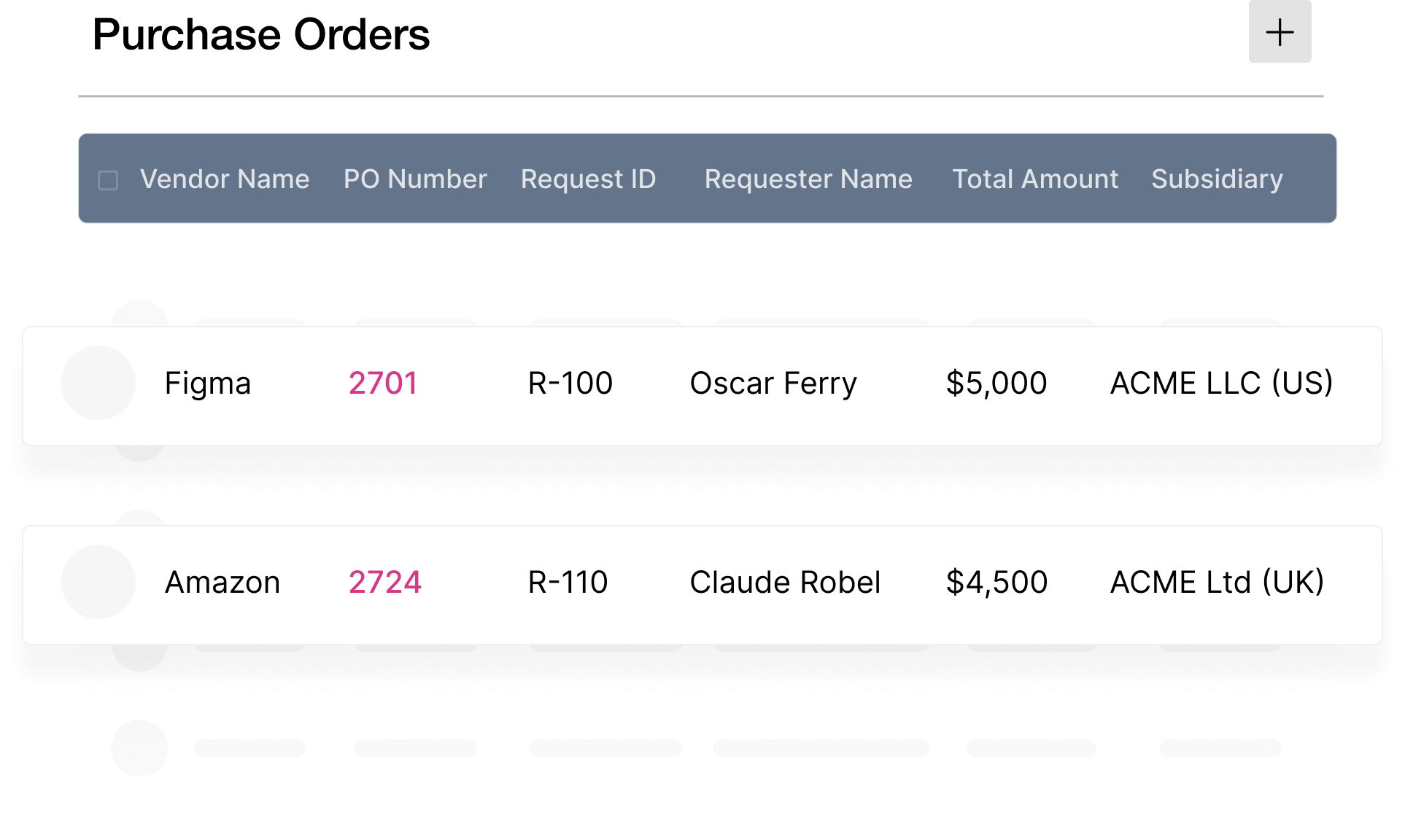Click request ID R-100
1405x840 pixels.
point(570,384)
